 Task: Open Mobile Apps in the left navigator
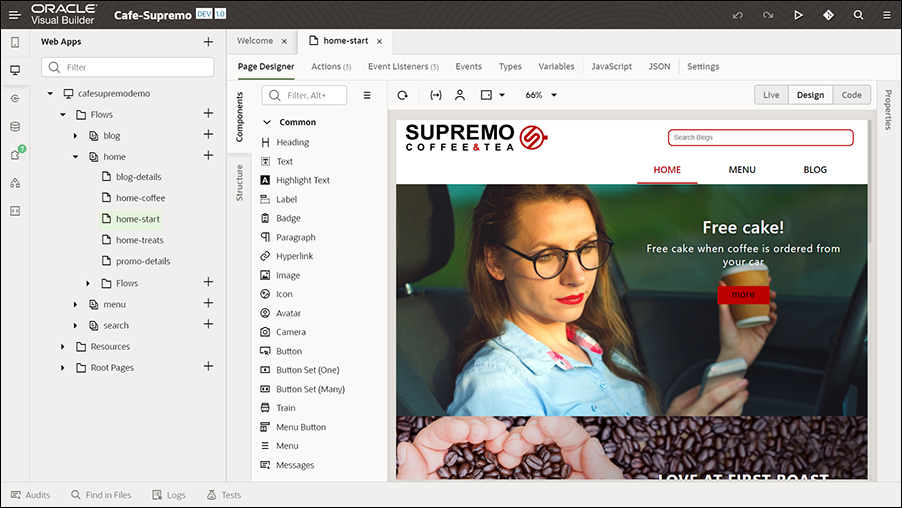click(x=15, y=43)
